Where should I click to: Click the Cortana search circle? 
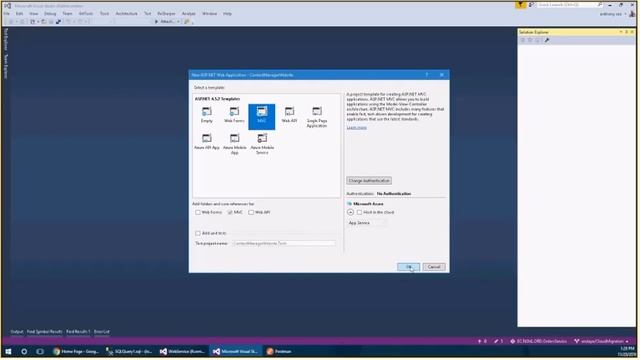(24, 351)
